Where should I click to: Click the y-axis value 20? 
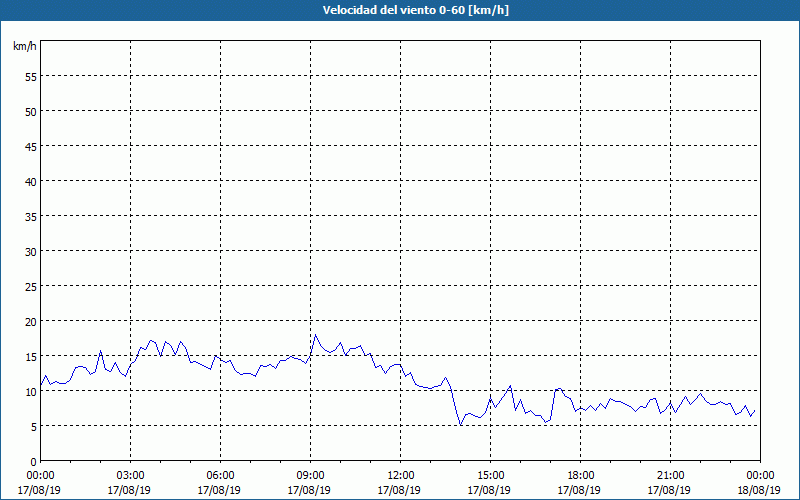point(31,321)
